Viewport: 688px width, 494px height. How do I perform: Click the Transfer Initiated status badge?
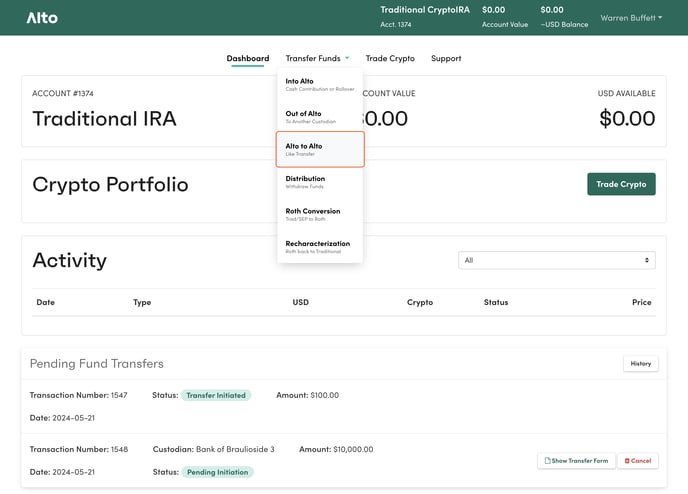(x=216, y=395)
